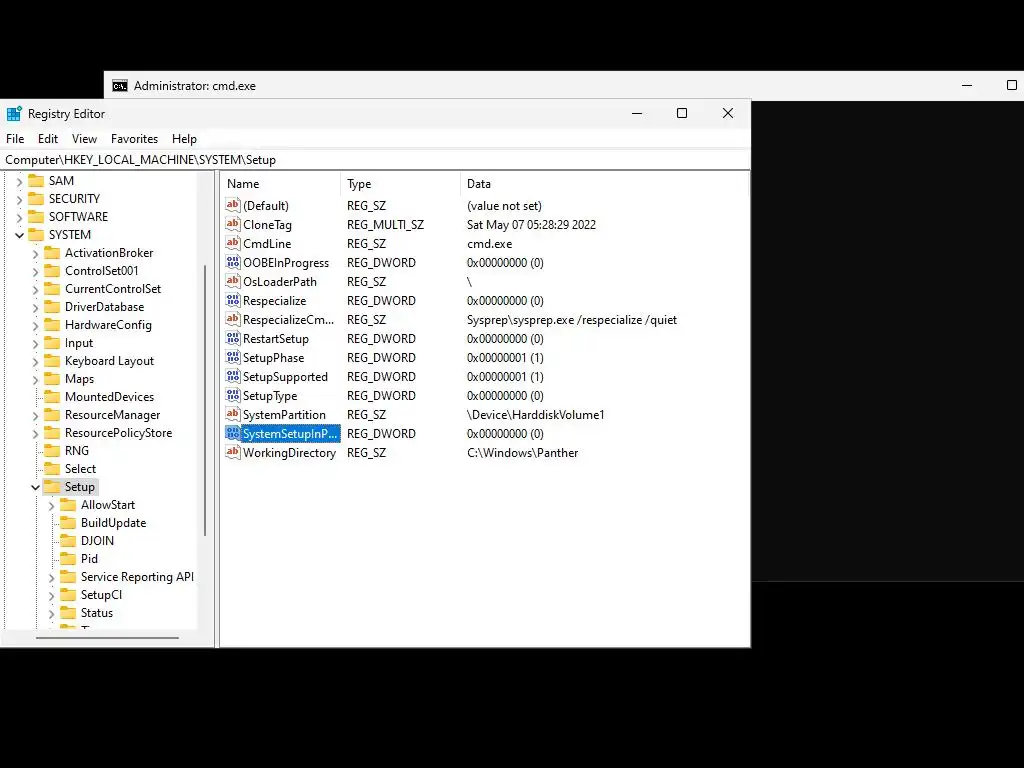This screenshot has width=1024, height=768.
Task: Sort values by Type column header
Action: [x=400, y=184]
